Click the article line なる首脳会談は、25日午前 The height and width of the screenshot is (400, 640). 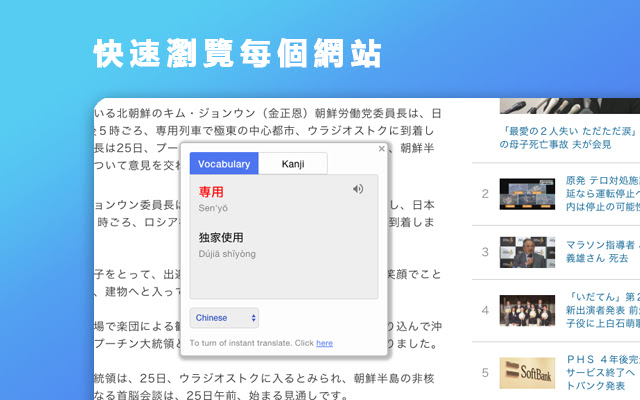[x=222, y=395]
